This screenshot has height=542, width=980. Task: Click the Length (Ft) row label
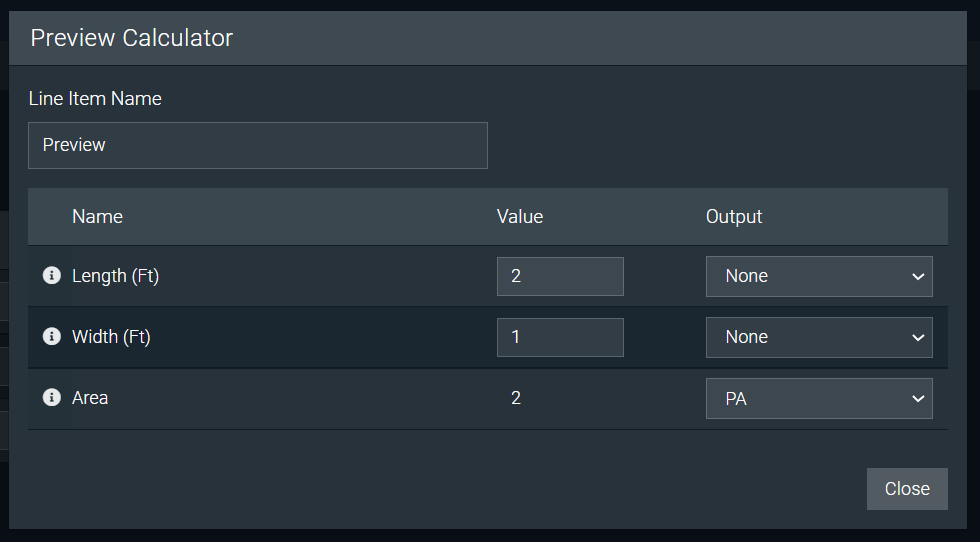coord(116,276)
